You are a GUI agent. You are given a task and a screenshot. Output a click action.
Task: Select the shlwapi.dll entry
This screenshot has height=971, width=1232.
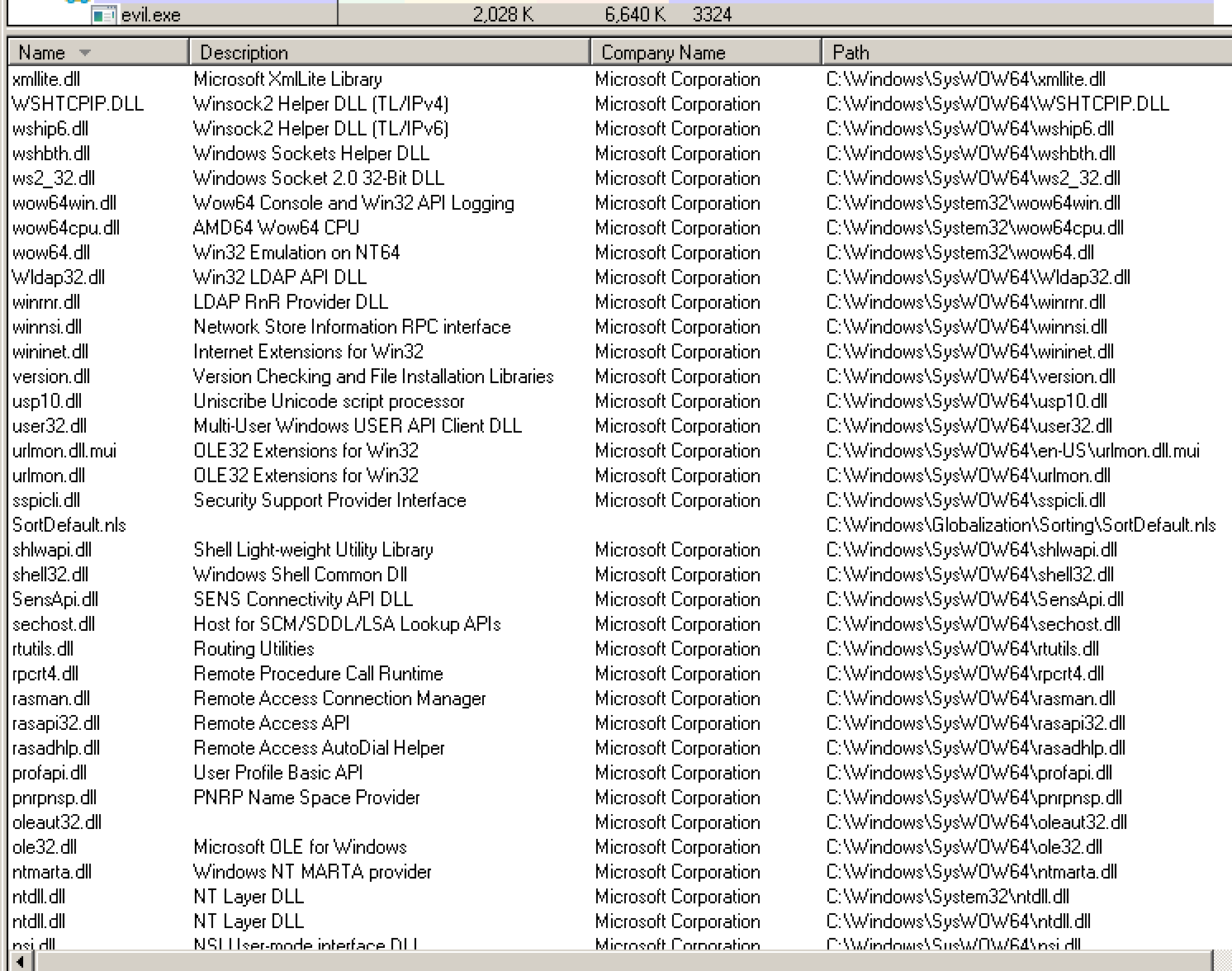pyautogui.click(x=52, y=550)
